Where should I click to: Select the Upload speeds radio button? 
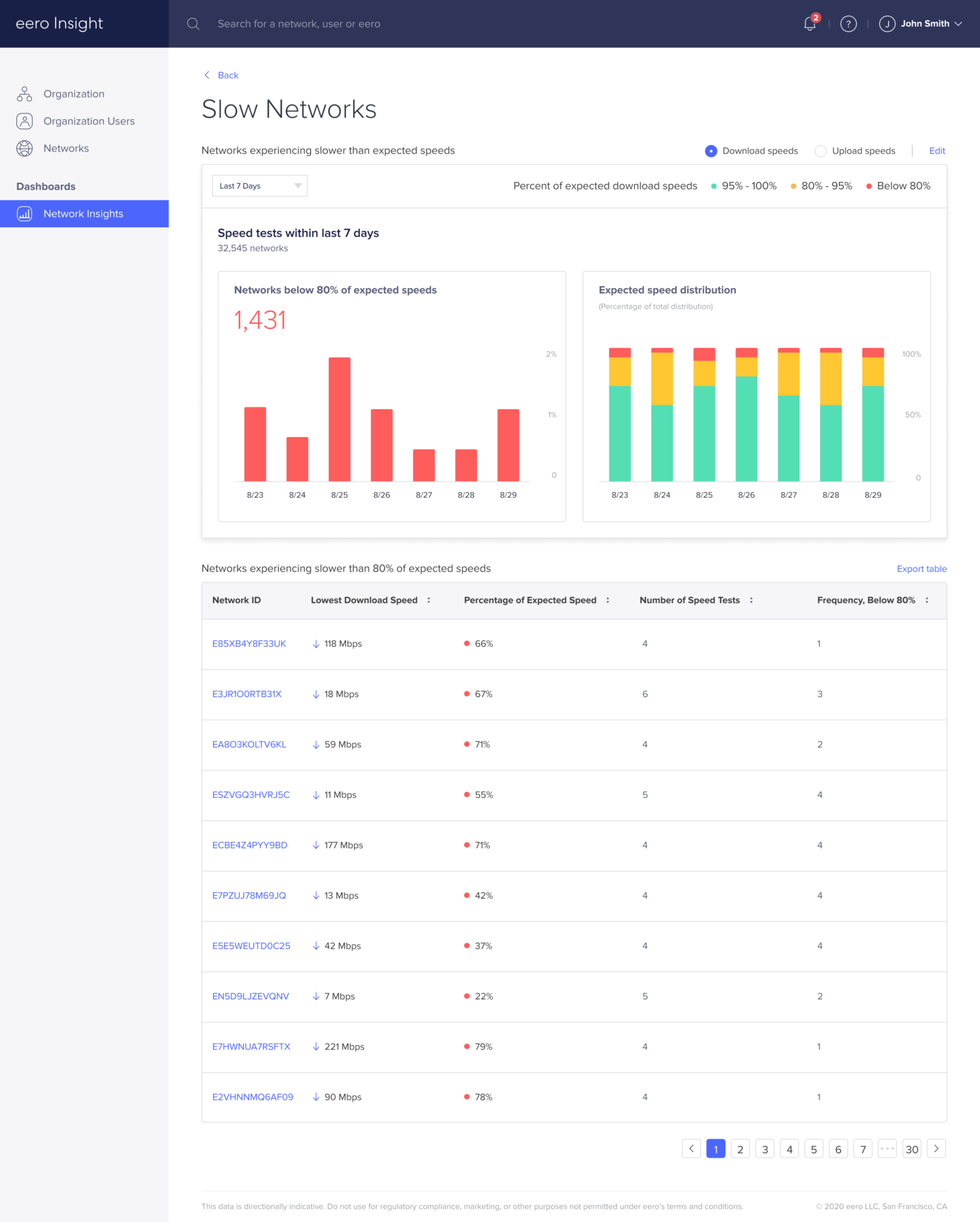tap(821, 151)
